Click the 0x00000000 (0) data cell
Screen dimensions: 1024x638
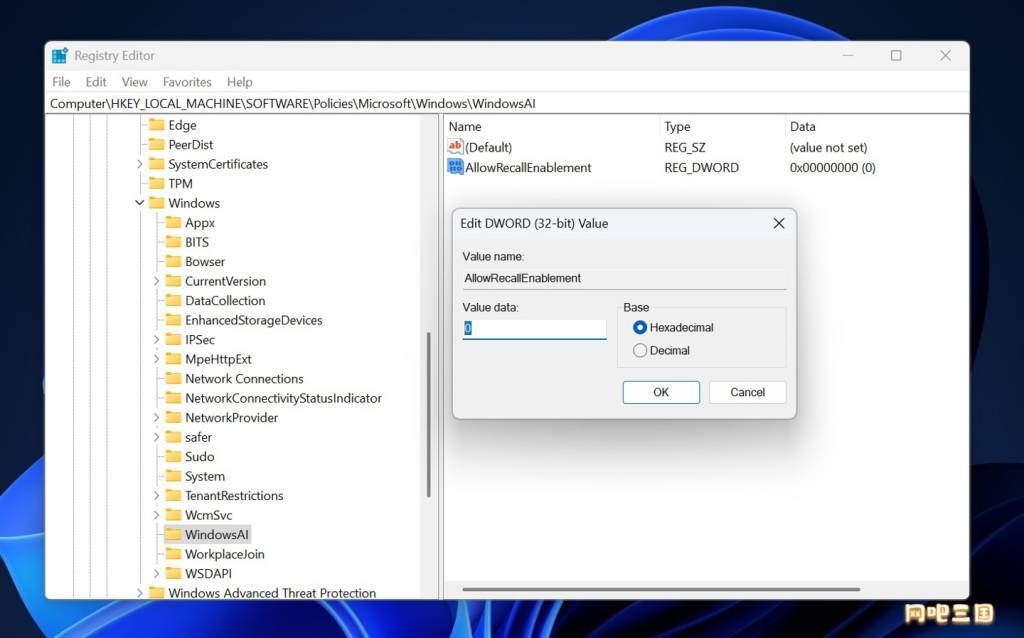pos(833,168)
